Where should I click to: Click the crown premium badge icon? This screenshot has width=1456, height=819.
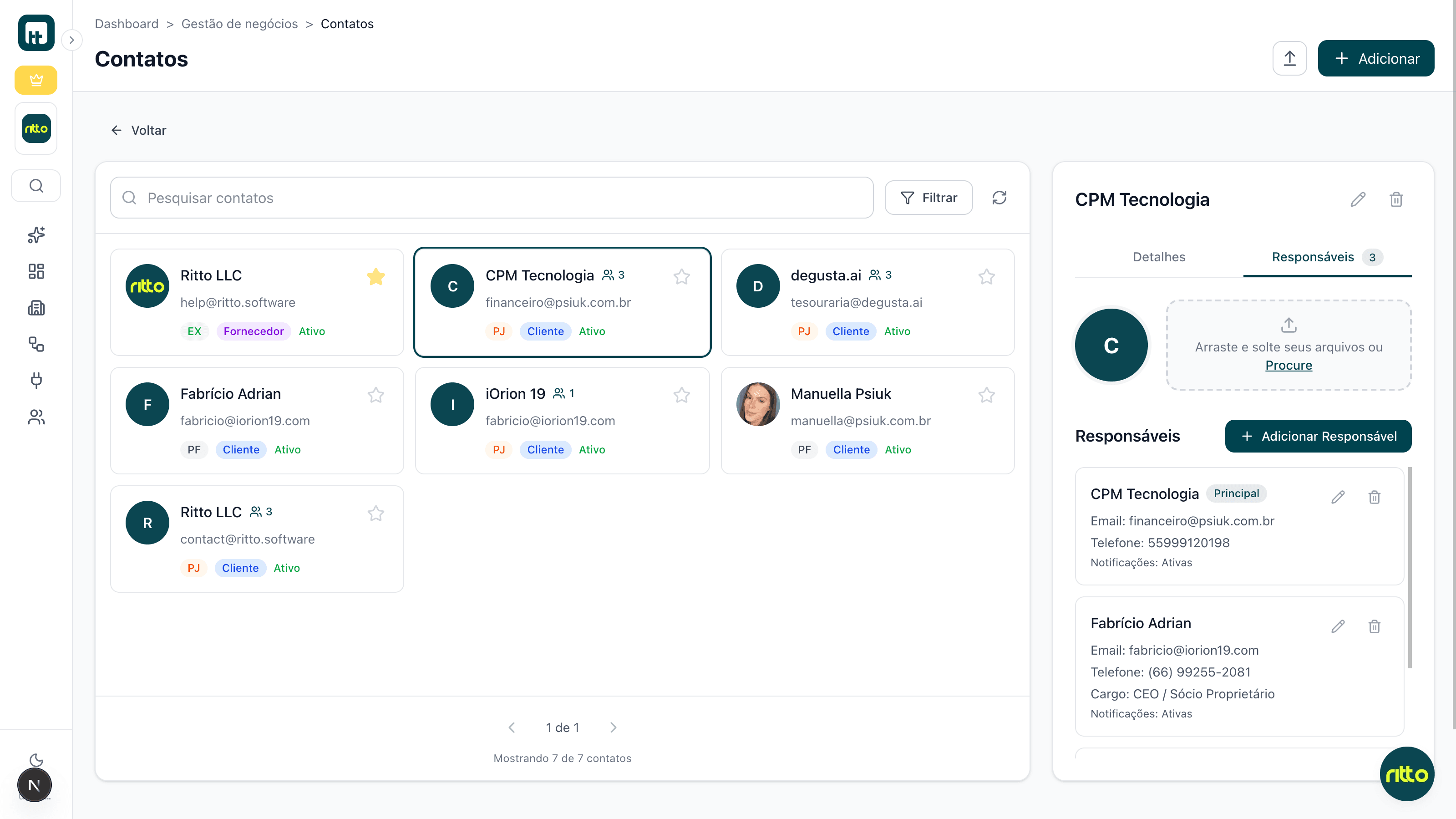(36, 80)
